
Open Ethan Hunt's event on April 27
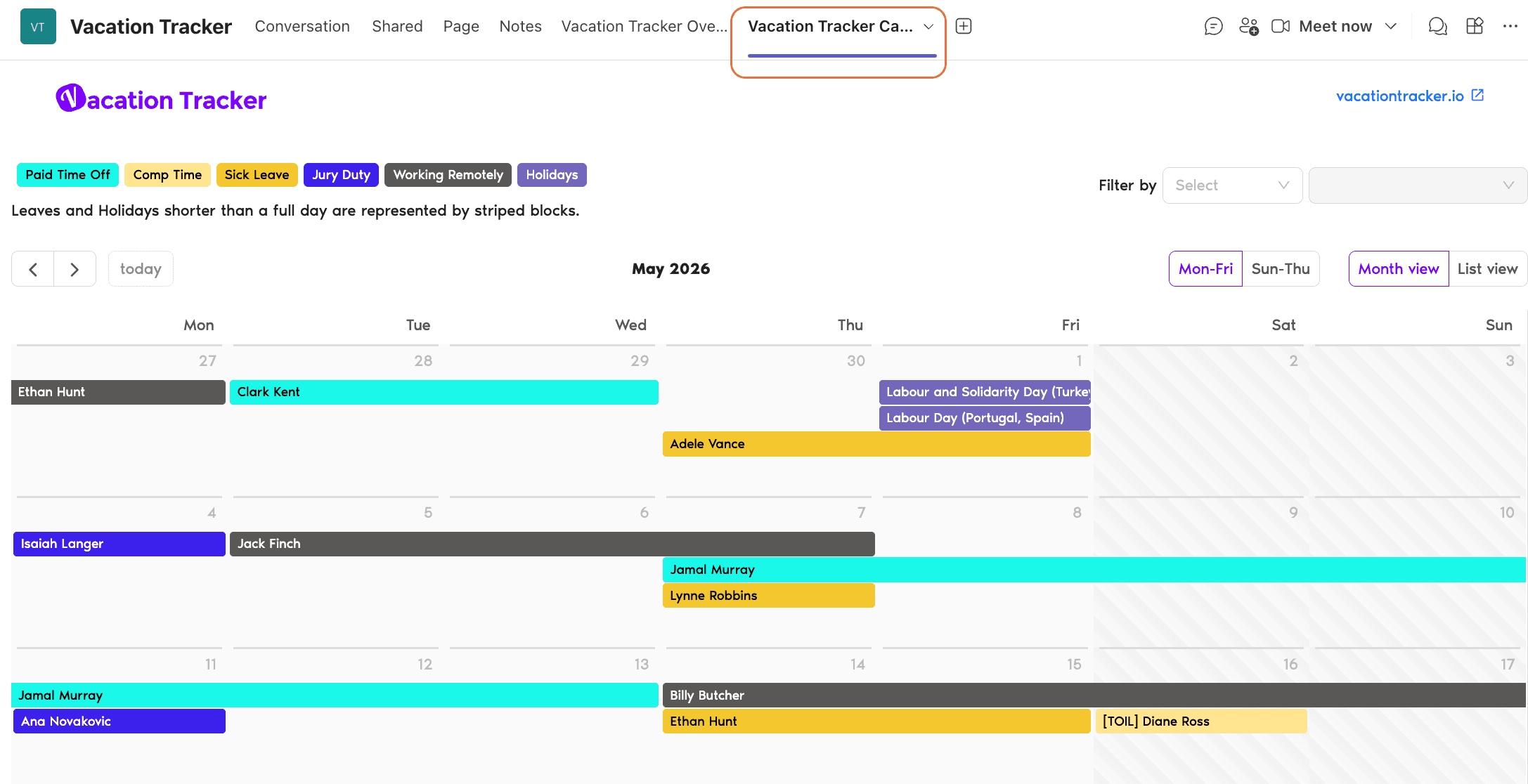[x=118, y=392]
